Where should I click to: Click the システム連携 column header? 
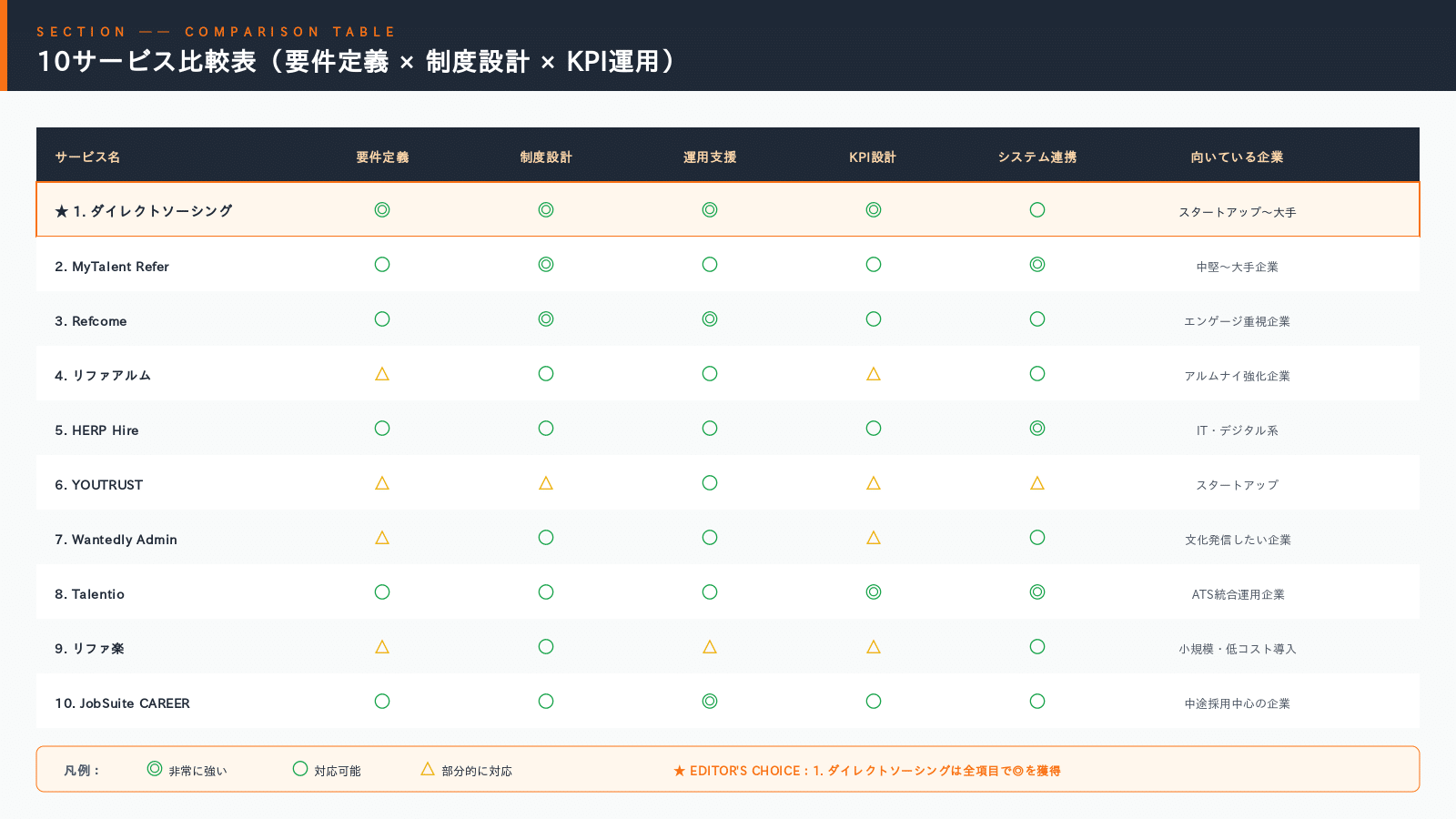(1037, 157)
